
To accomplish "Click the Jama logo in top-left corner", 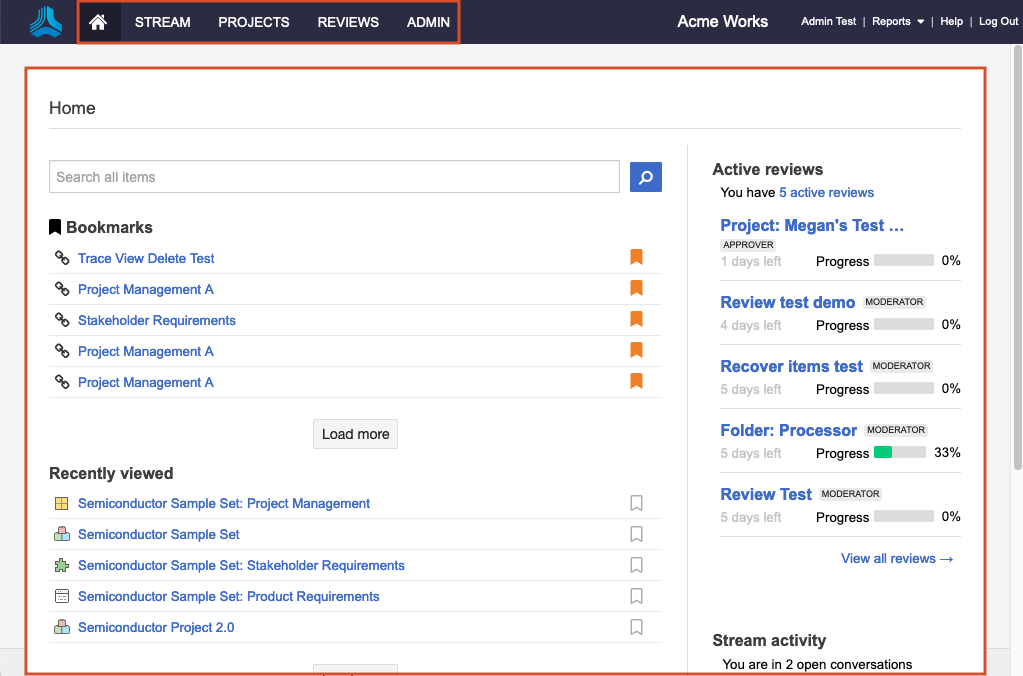I will 45,22.
